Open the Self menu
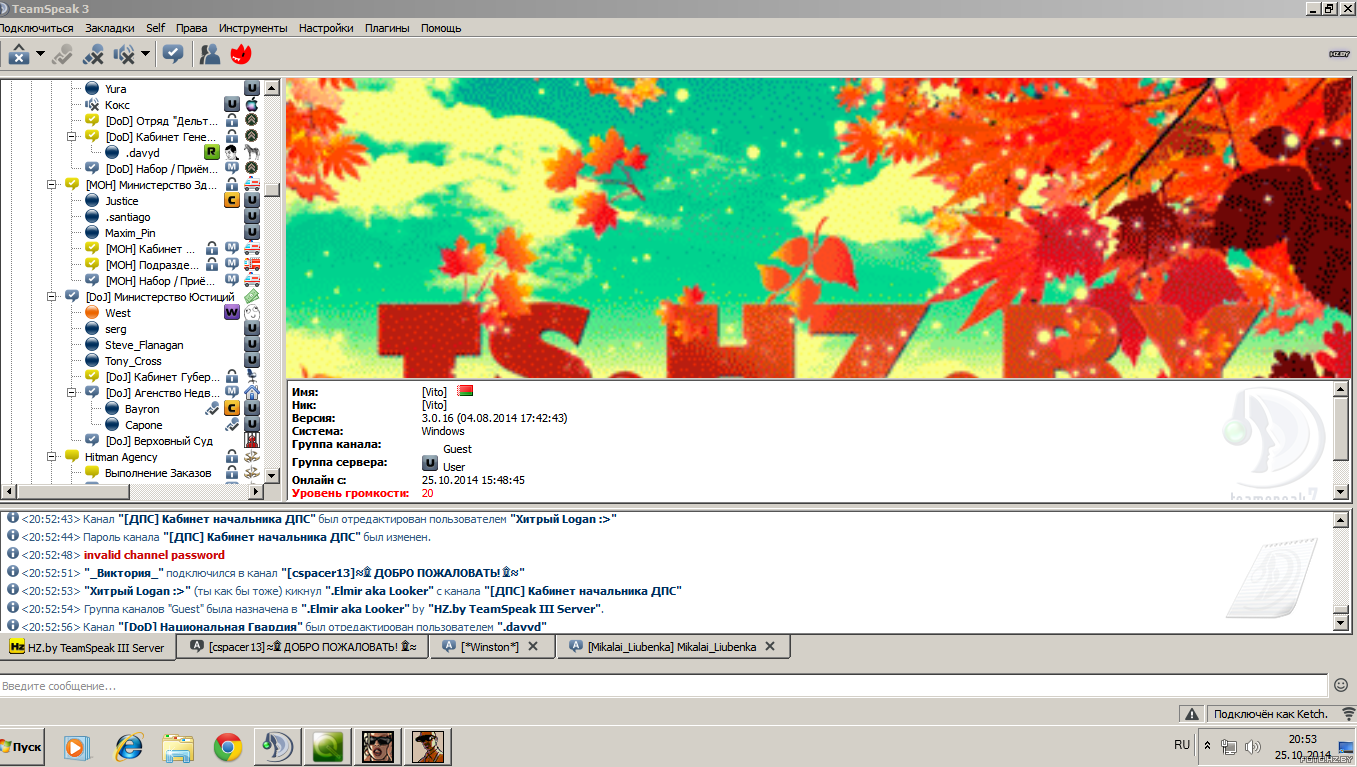 (x=155, y=28)
